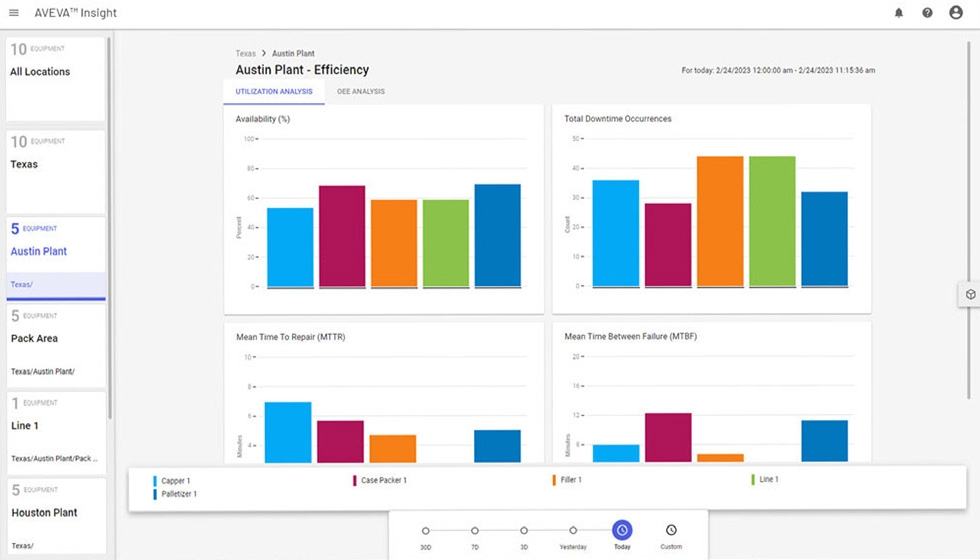This screenshot has width=980, height=560.
Task: Open the All Locations card
Action: click(x=56, y=79)
